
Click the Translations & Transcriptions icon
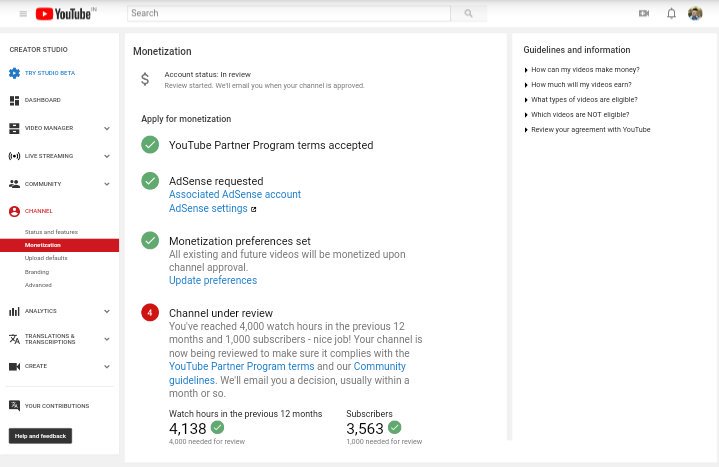point(14,339)
